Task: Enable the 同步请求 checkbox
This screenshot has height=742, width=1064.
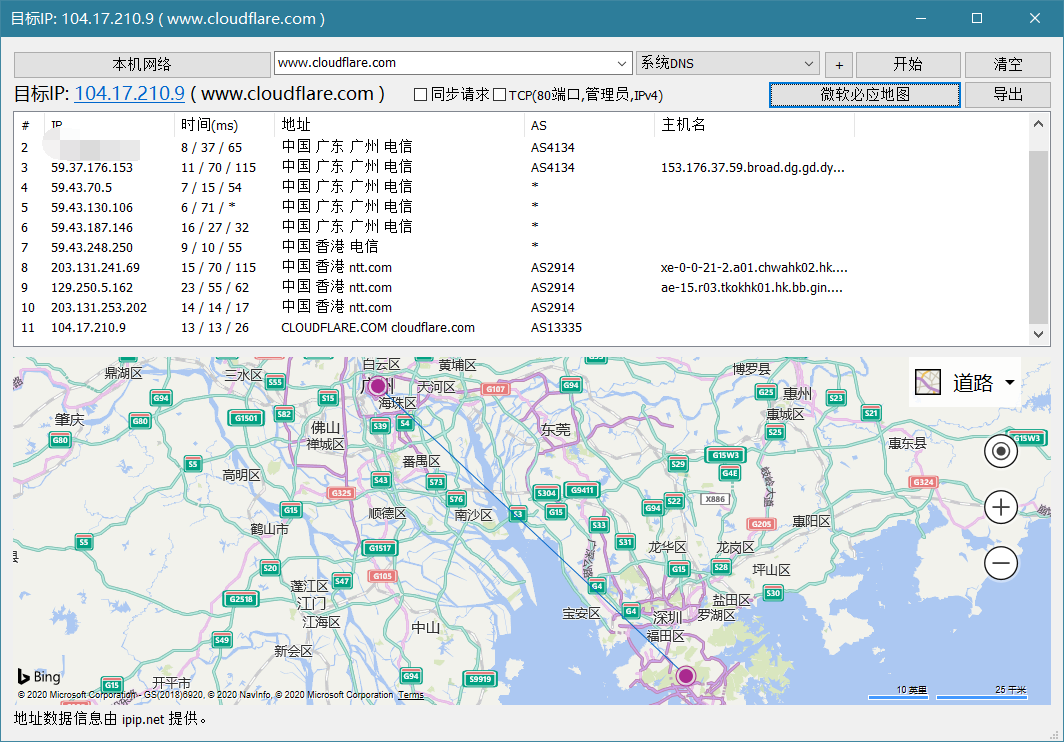Action: 421,95
